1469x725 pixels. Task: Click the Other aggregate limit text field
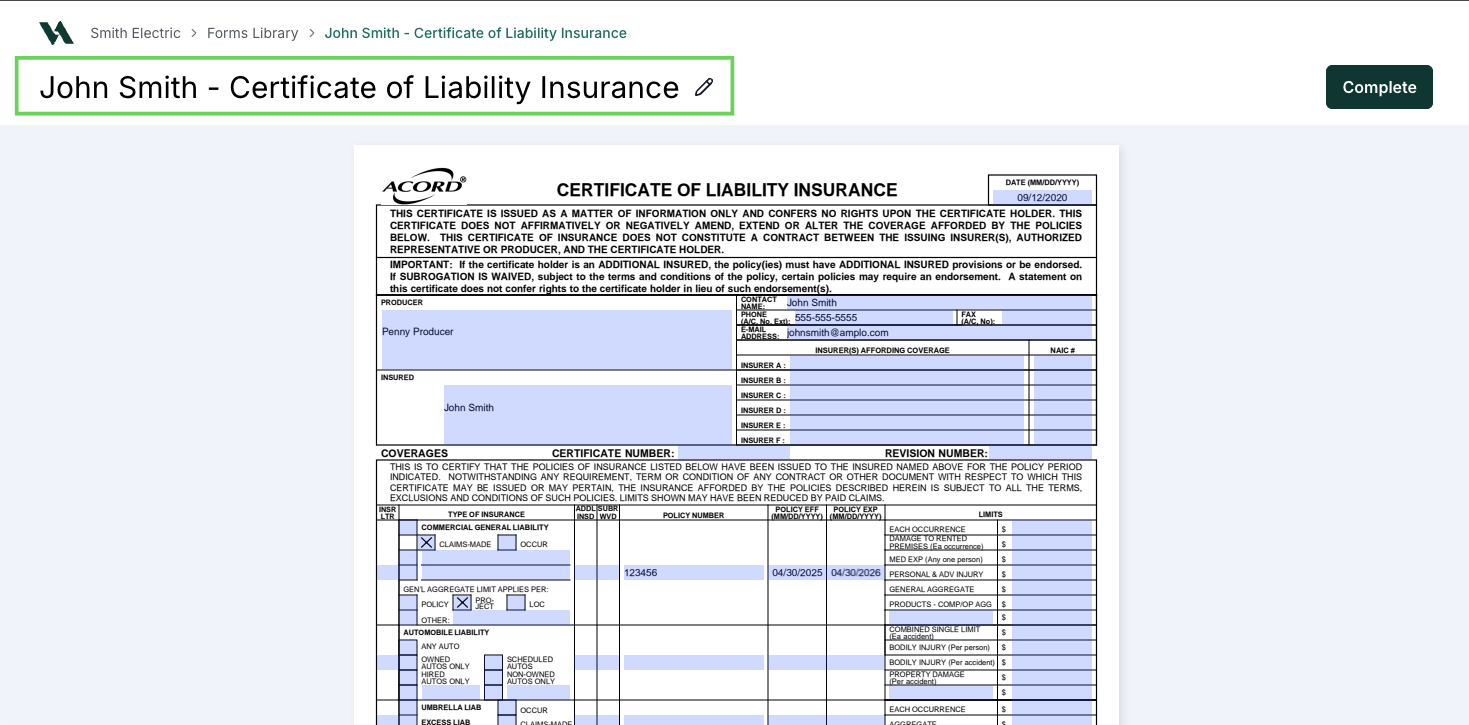point(511,618)
